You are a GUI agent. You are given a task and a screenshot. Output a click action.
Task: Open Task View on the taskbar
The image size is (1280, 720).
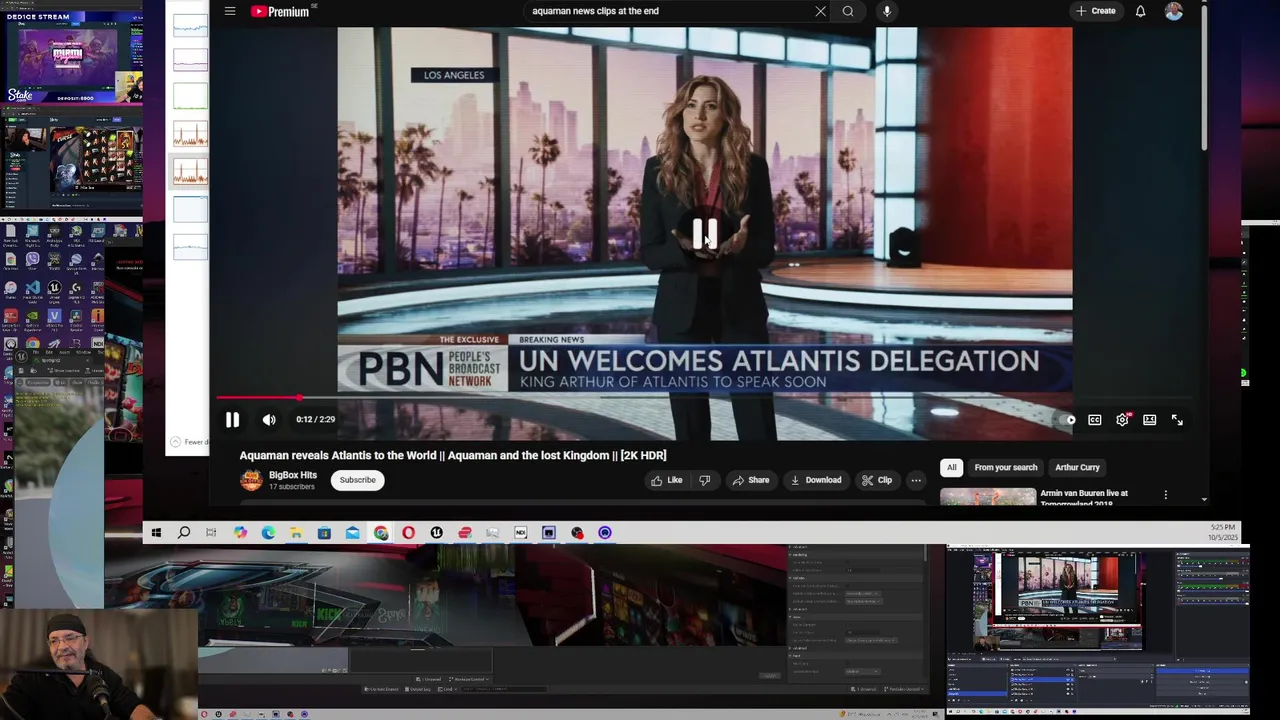(211, 533)
